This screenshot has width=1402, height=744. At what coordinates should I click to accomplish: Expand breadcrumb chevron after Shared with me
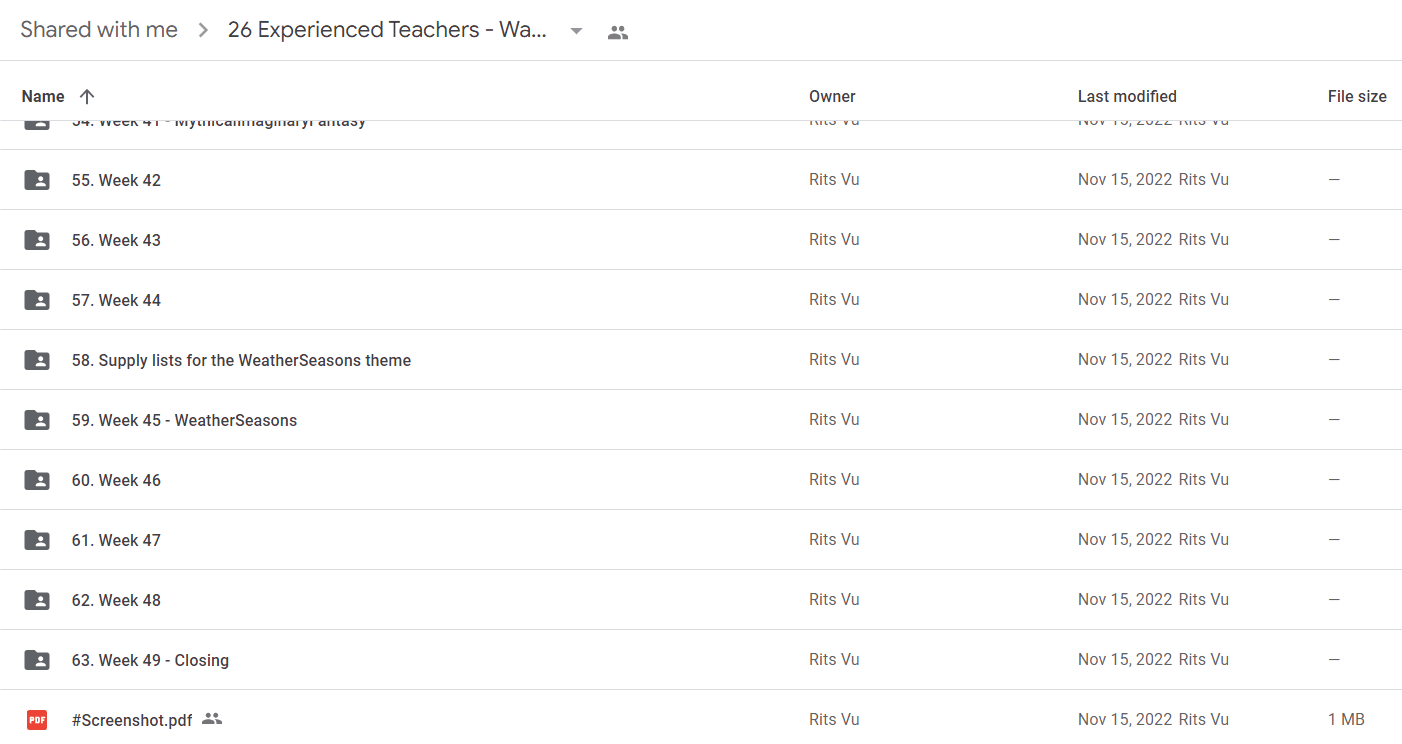click(x=203, y=30)
